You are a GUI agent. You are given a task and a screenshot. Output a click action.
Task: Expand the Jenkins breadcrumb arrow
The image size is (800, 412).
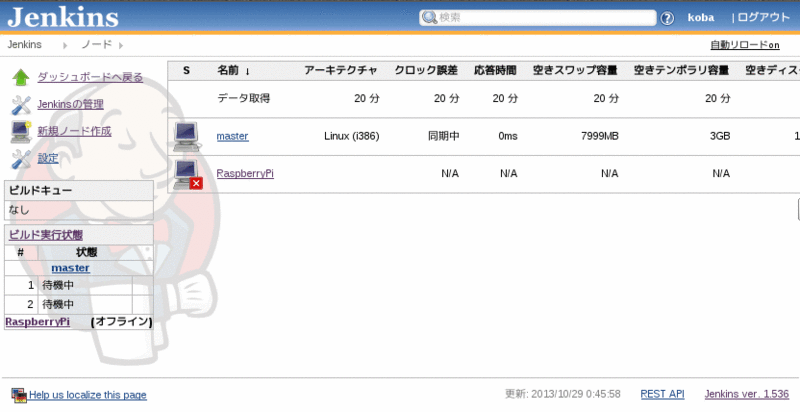(x=65, y=45)
